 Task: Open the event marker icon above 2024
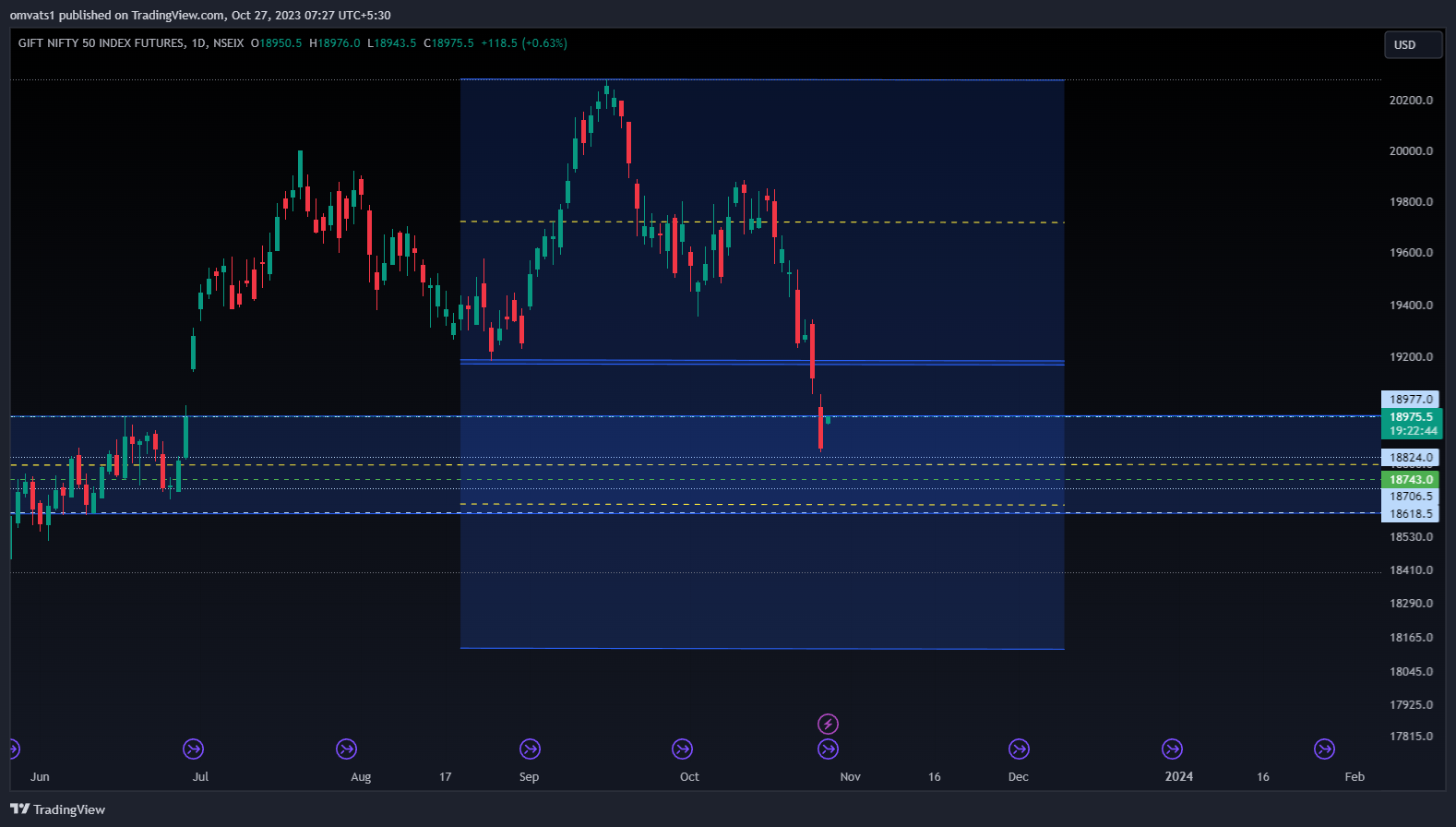point(1172,749)
